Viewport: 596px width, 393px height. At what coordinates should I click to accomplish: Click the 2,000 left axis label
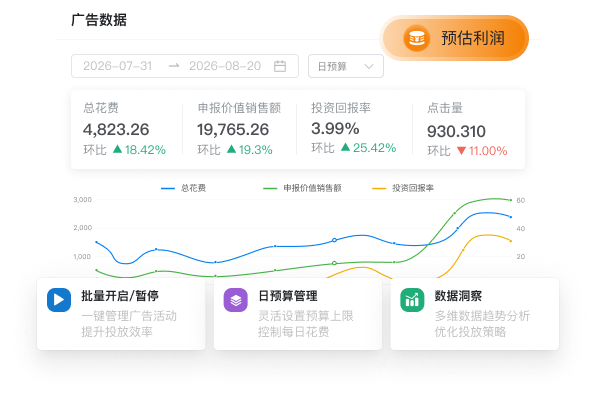pos(82,228)
